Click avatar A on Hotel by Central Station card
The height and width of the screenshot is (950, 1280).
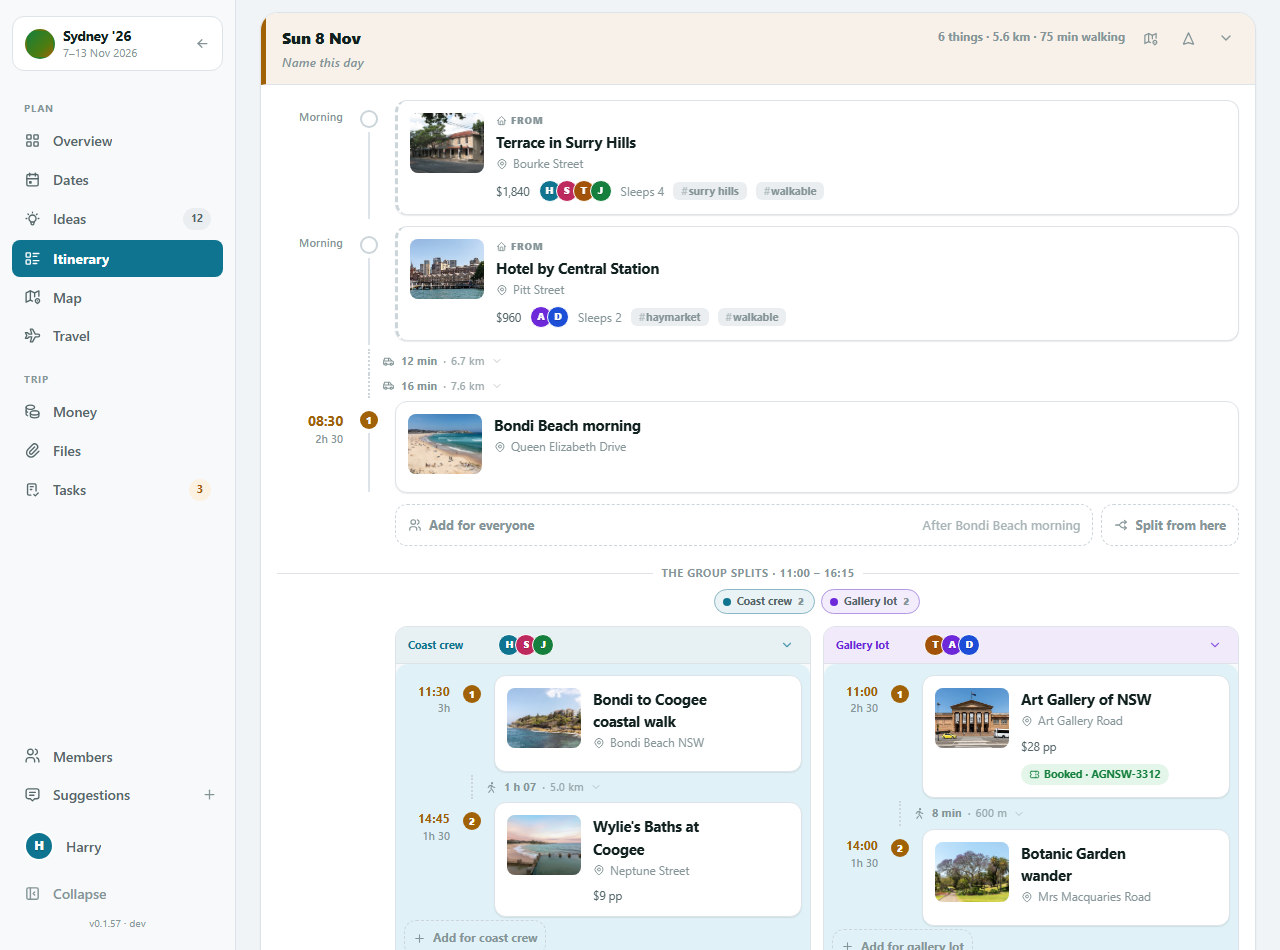point(541,317)
